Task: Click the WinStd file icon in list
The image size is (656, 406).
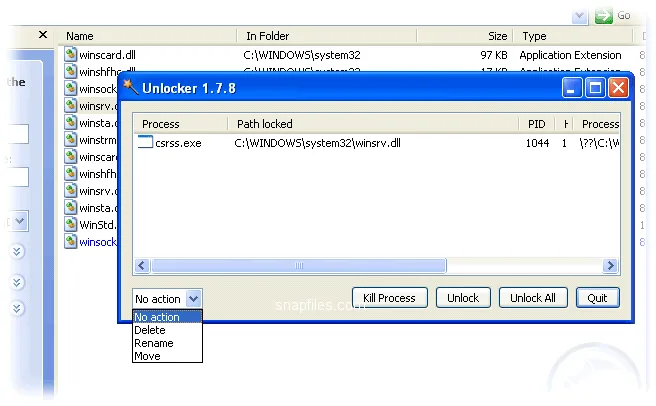Action: [71, 224]
